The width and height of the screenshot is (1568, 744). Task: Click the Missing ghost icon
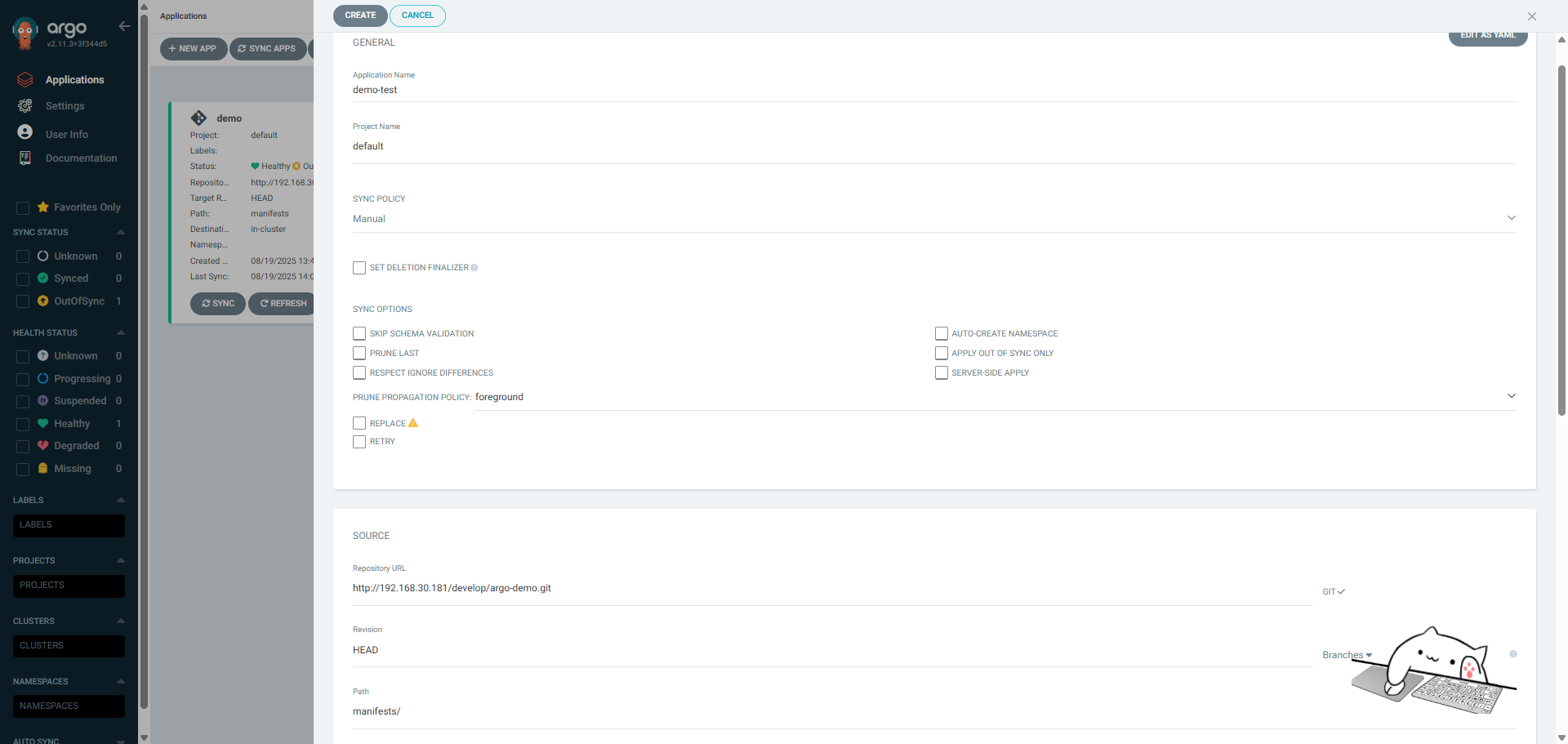click(x=43, y=468)
